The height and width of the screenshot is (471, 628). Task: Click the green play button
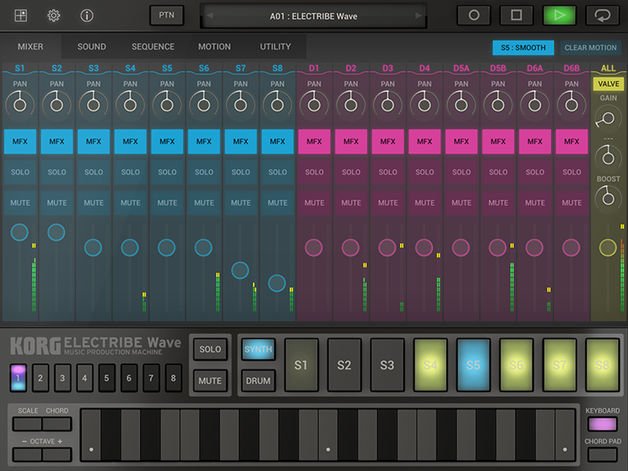[x=559, y=16]
